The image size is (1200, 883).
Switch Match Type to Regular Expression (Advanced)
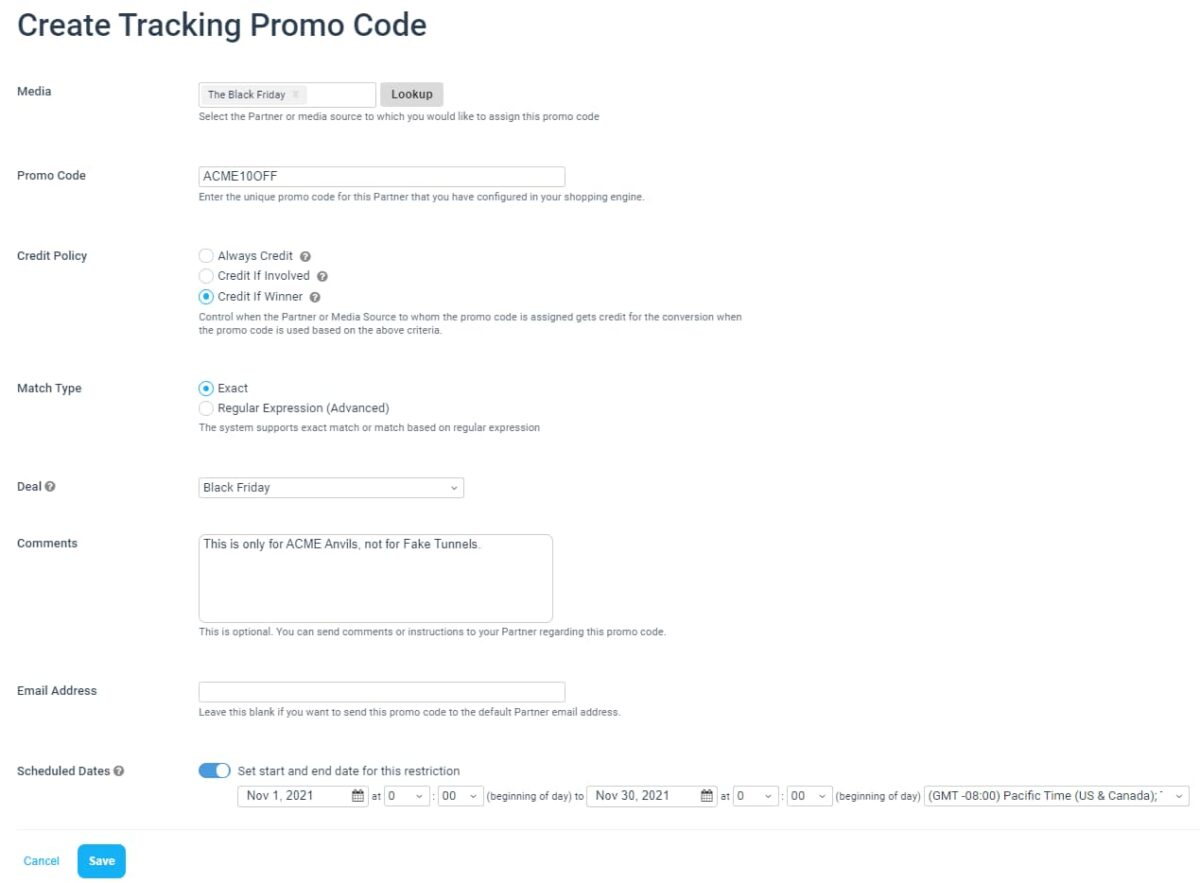click(206, 408)
